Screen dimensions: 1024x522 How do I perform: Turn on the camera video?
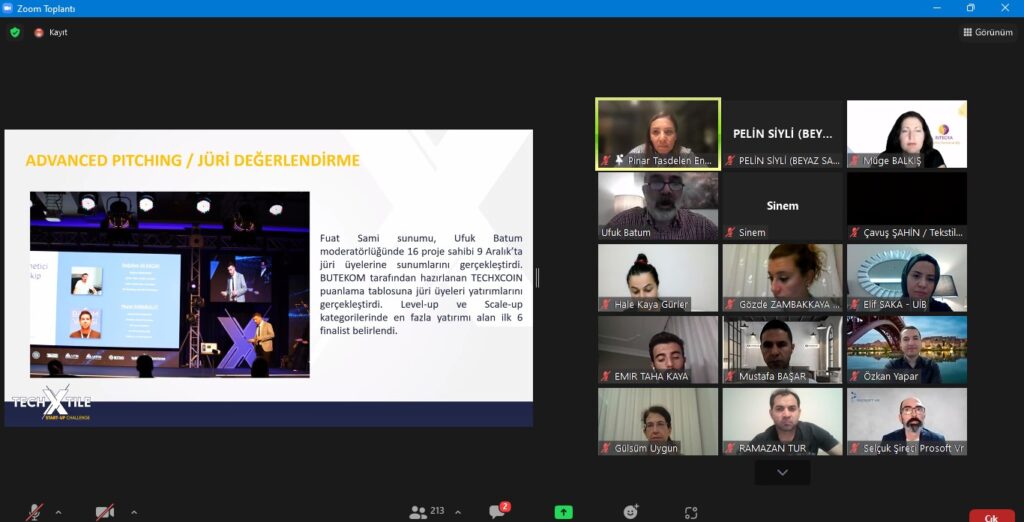[104, 512]
